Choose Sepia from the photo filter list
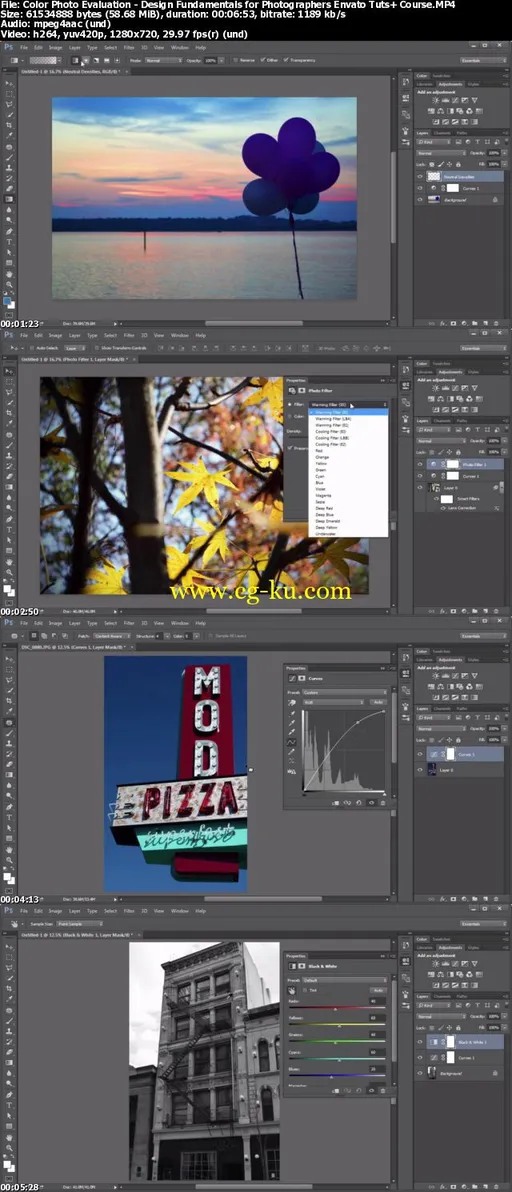This screenshot has width=512, height=1192. point(321,502)
